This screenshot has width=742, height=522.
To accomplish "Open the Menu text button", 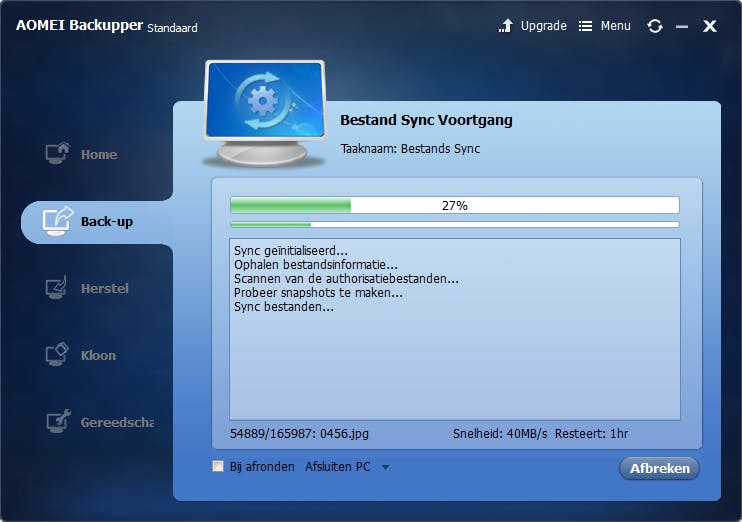I will (615, 26).
